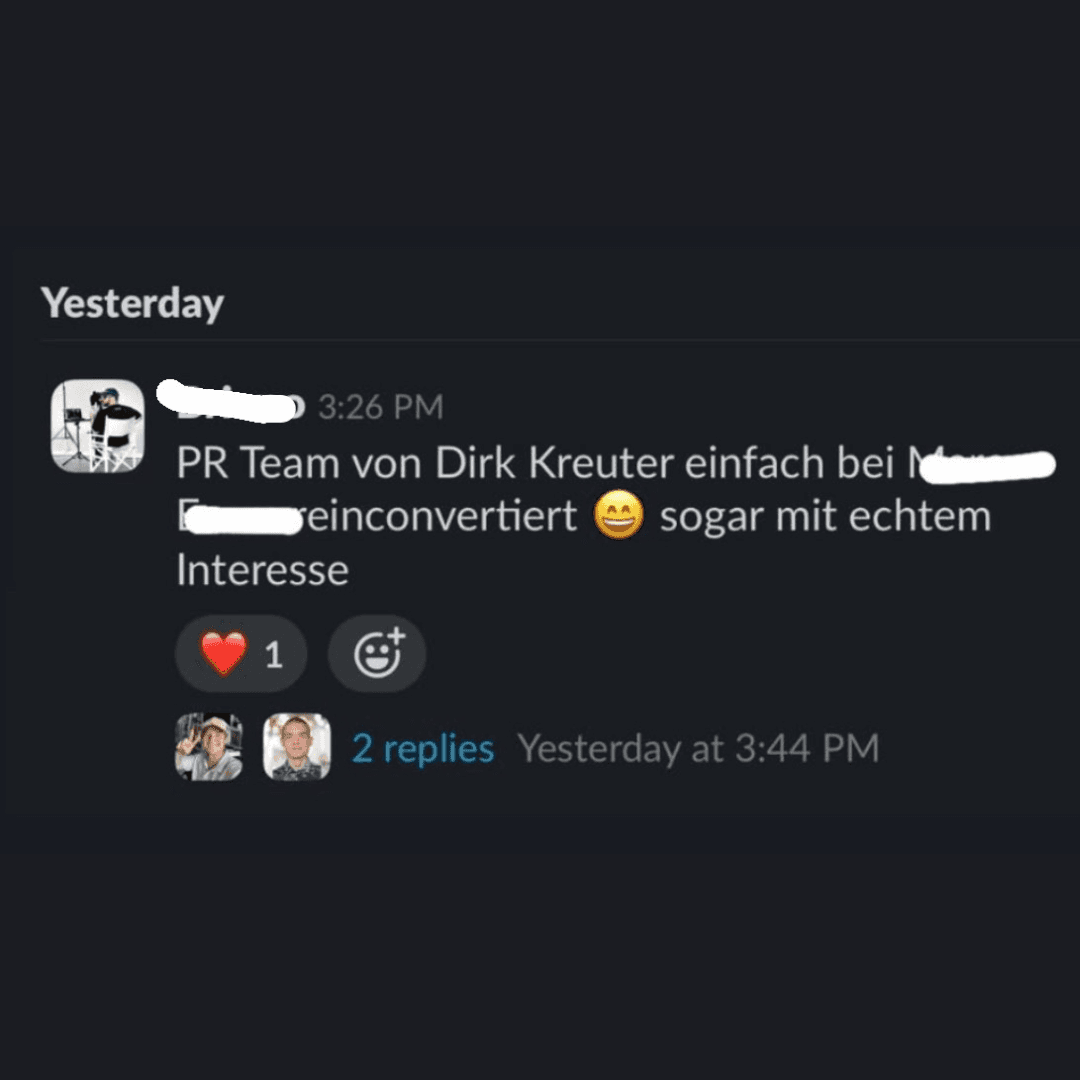
Task: Click the redacted word before reinconvertiert
Action: (x=240, y=518)
